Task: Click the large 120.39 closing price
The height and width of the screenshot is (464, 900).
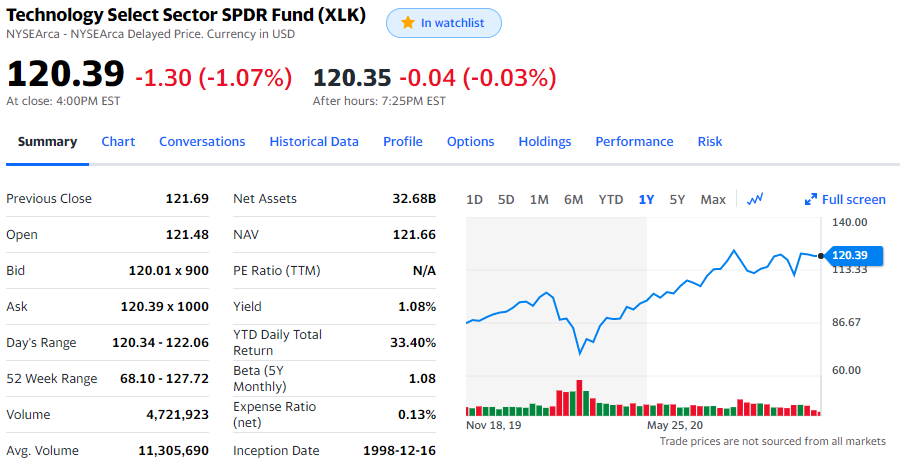Action: [x=65, y=74]
